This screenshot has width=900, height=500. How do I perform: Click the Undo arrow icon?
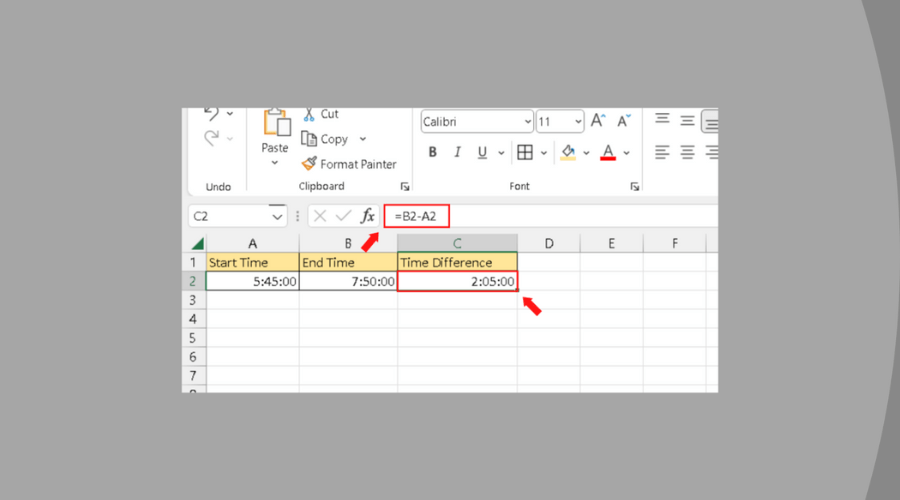tap(211, 114)
